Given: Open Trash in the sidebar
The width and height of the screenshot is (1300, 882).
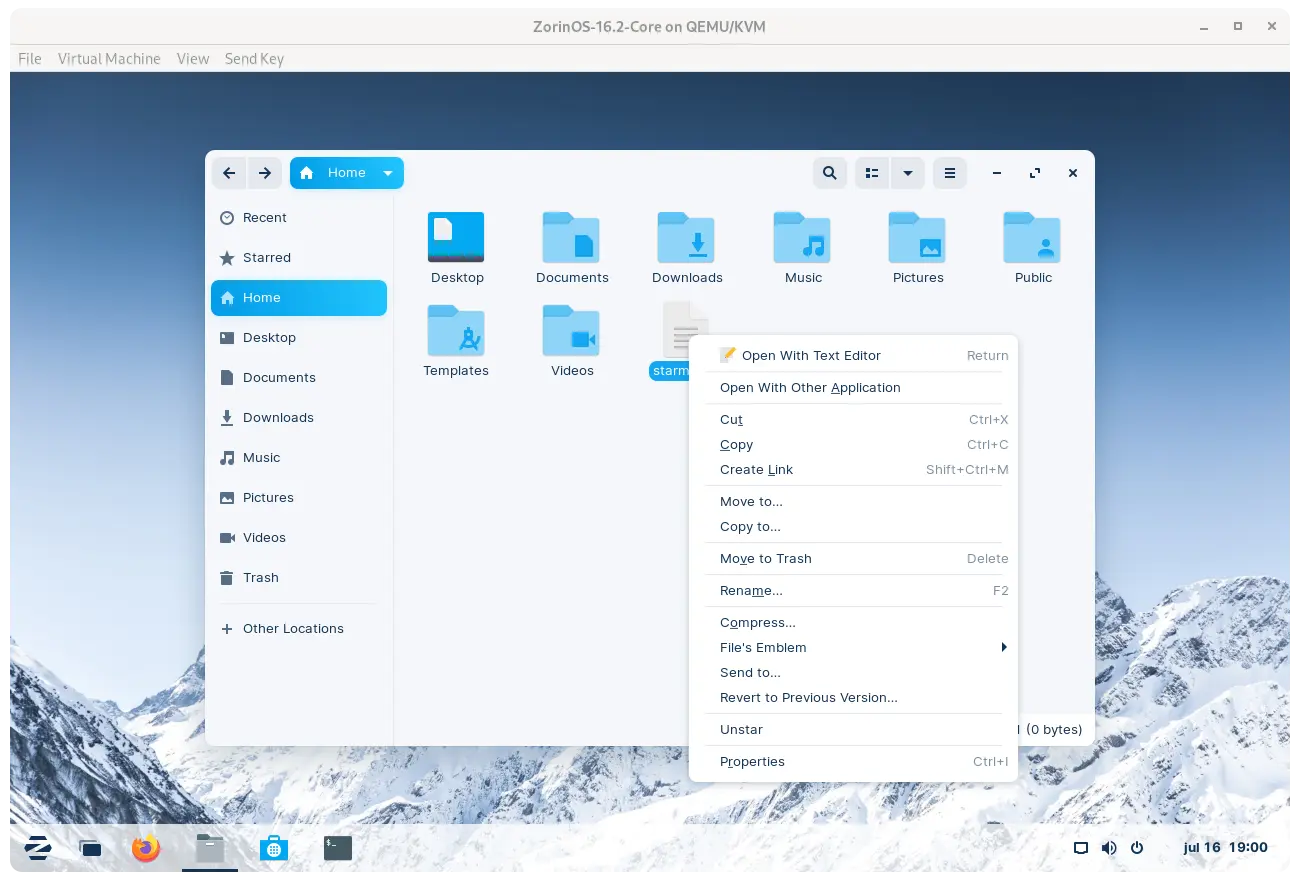Looking at the screenshot, I should coord(299,578).
